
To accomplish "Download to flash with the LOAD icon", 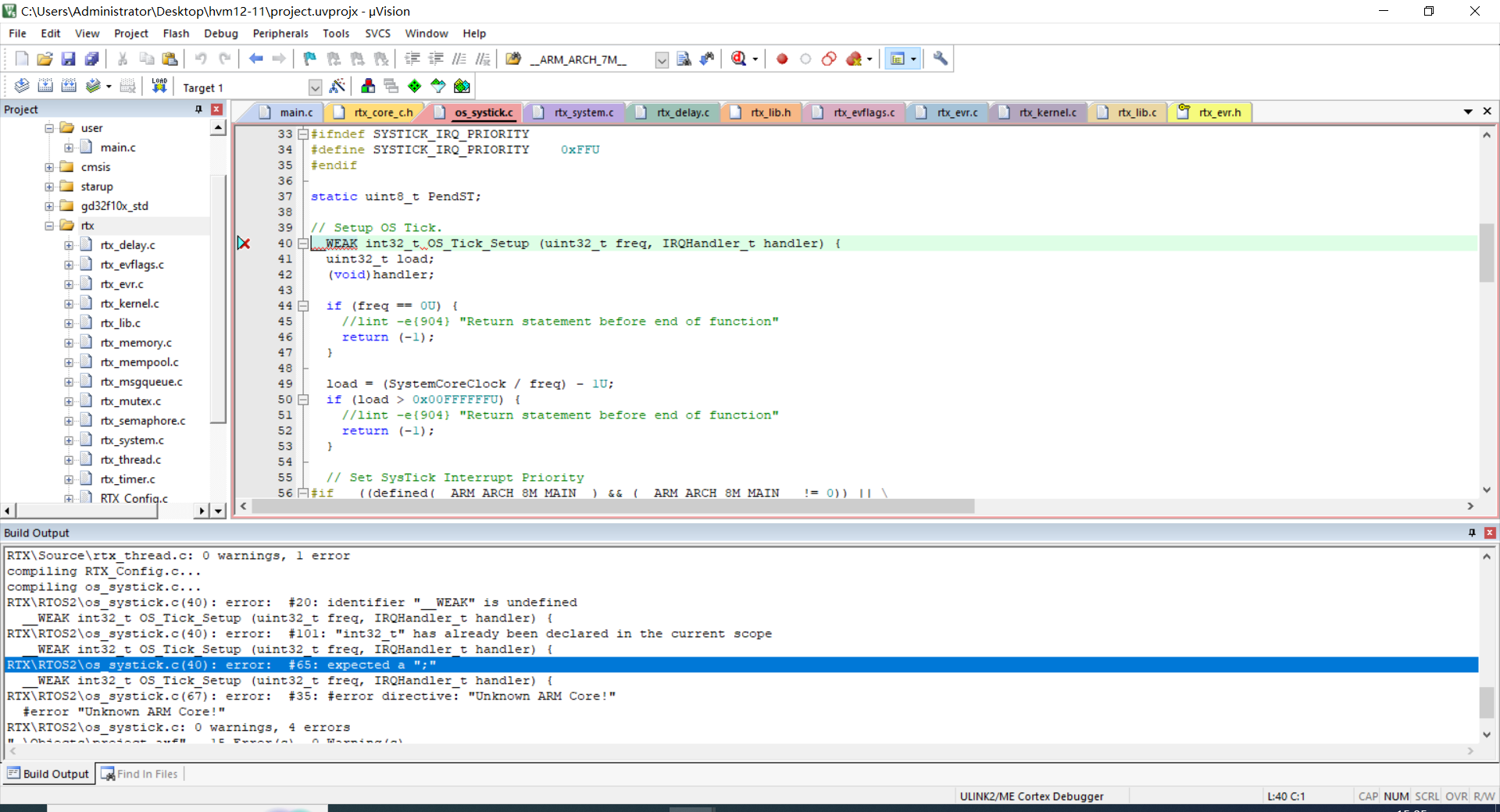I will tap(159, 86).
